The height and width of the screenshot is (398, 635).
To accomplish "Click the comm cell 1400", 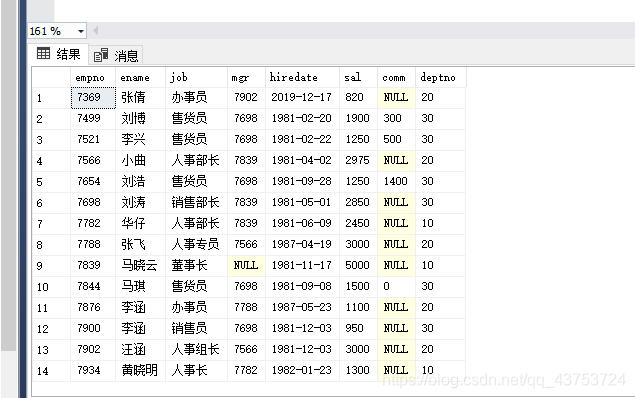I will (396, 182).
